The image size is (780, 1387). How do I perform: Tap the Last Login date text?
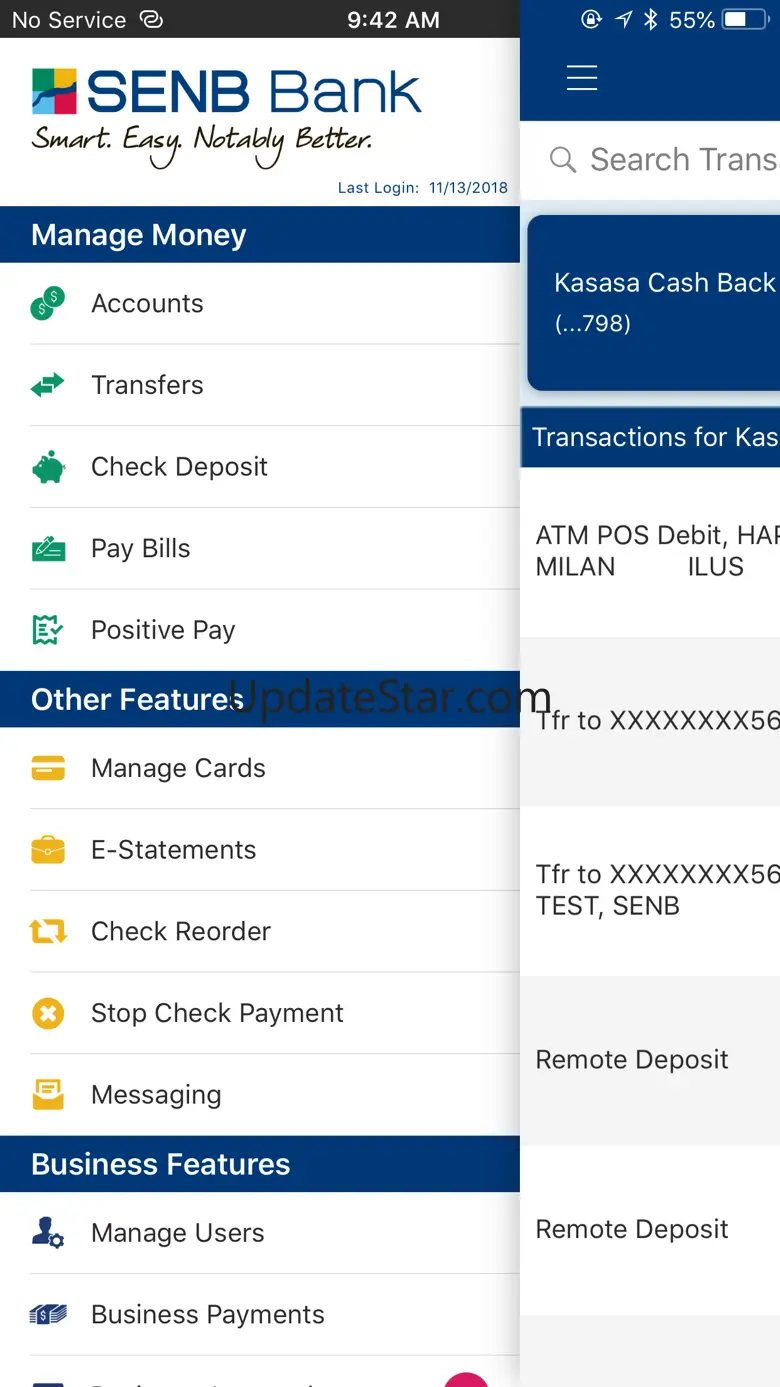(x=423, y=188)
